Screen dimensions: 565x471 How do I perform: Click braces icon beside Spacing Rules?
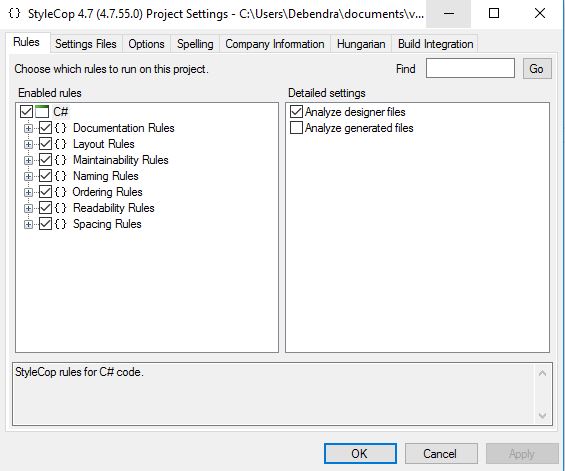61,224
